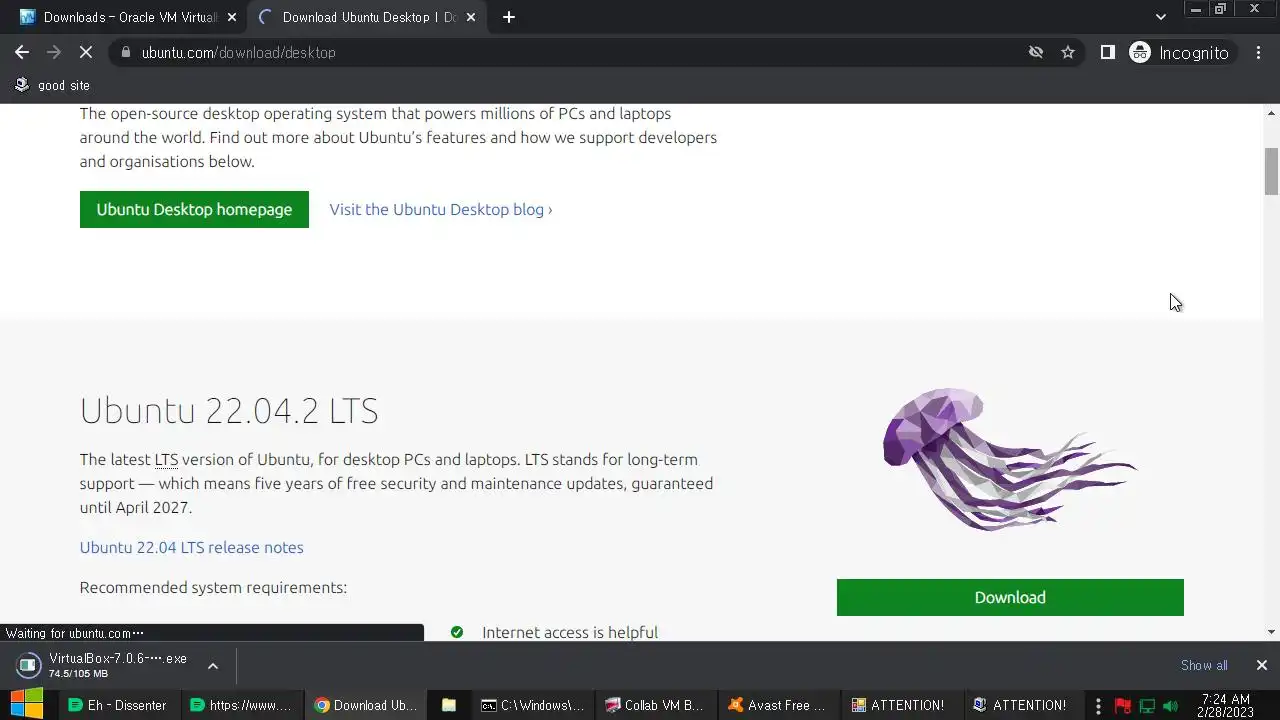Click the lock site info icon
Viewport: 1280px width, 720px height.
(125, 52)
